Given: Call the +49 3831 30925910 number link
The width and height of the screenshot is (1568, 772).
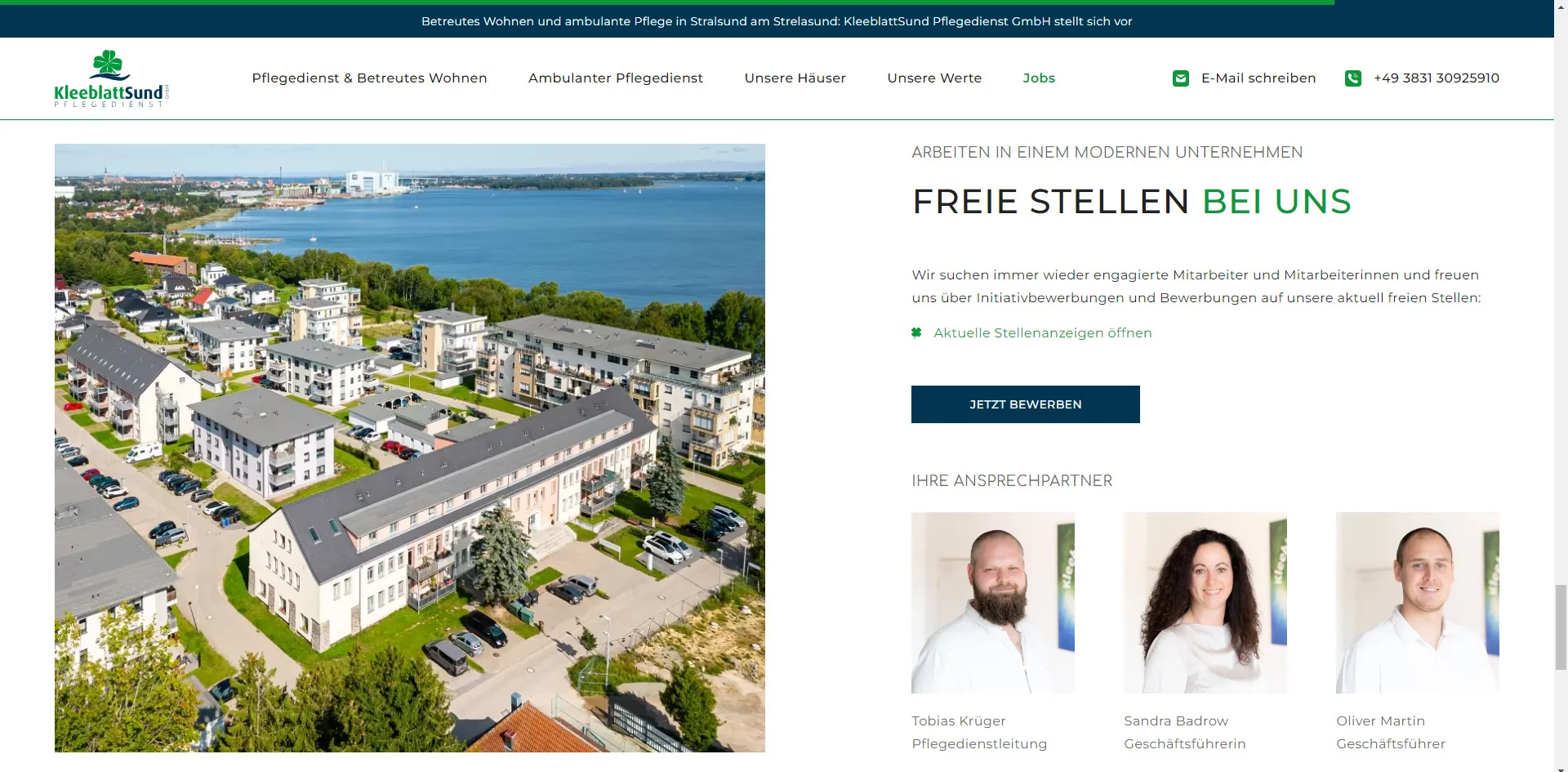Looking at the screenshot, I should (1437, 78).
